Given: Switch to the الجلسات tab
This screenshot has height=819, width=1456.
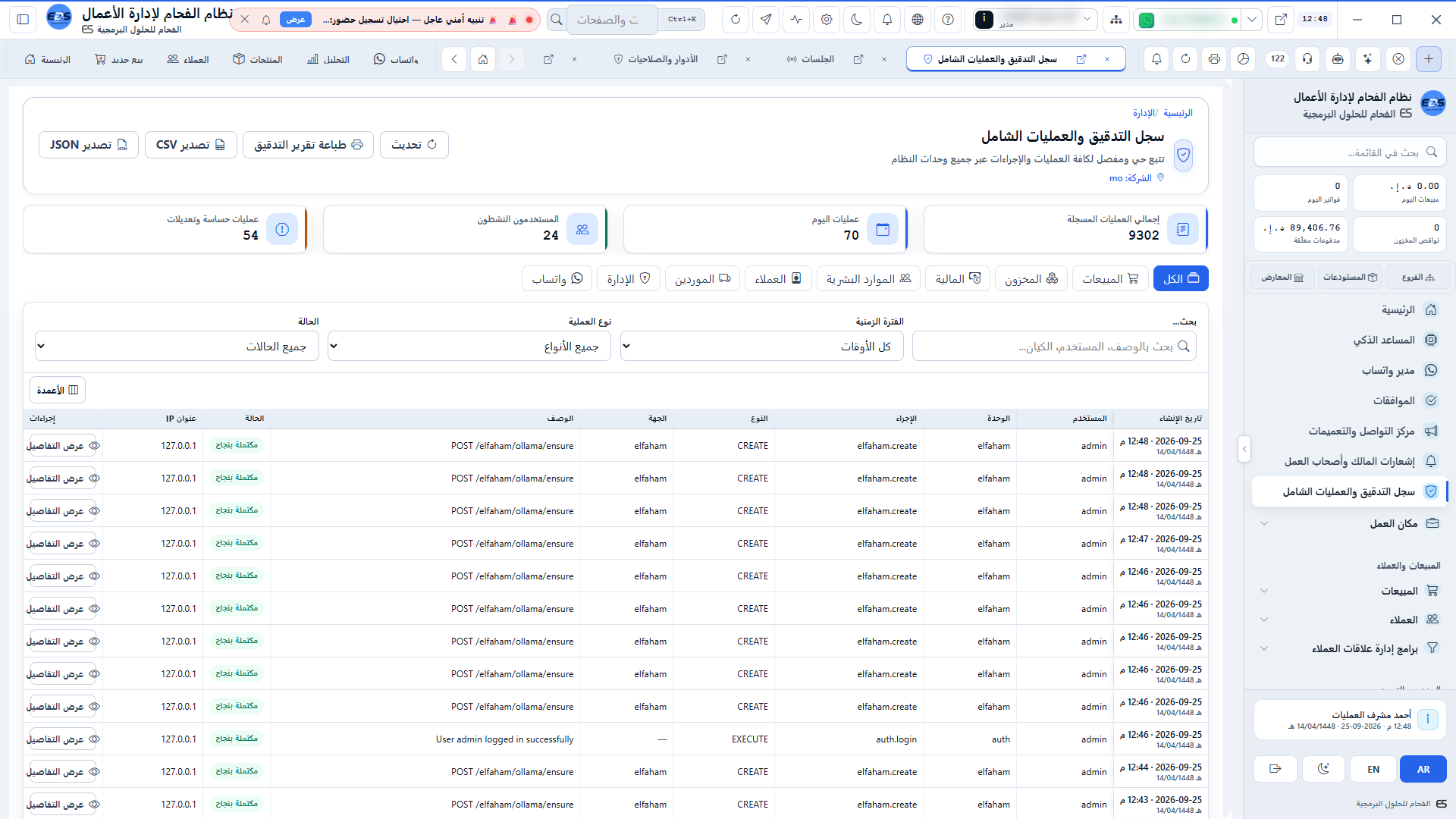Looking at the screenshot, I should 810,59.
